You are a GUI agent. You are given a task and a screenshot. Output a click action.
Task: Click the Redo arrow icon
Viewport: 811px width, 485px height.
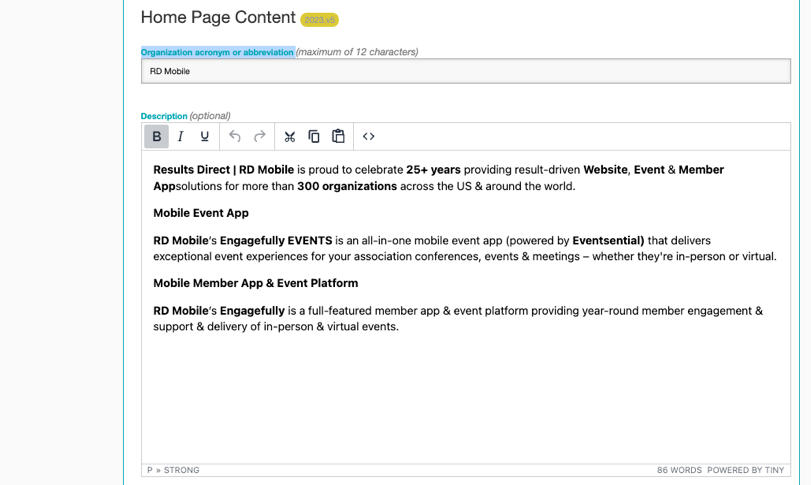(260, 136)
